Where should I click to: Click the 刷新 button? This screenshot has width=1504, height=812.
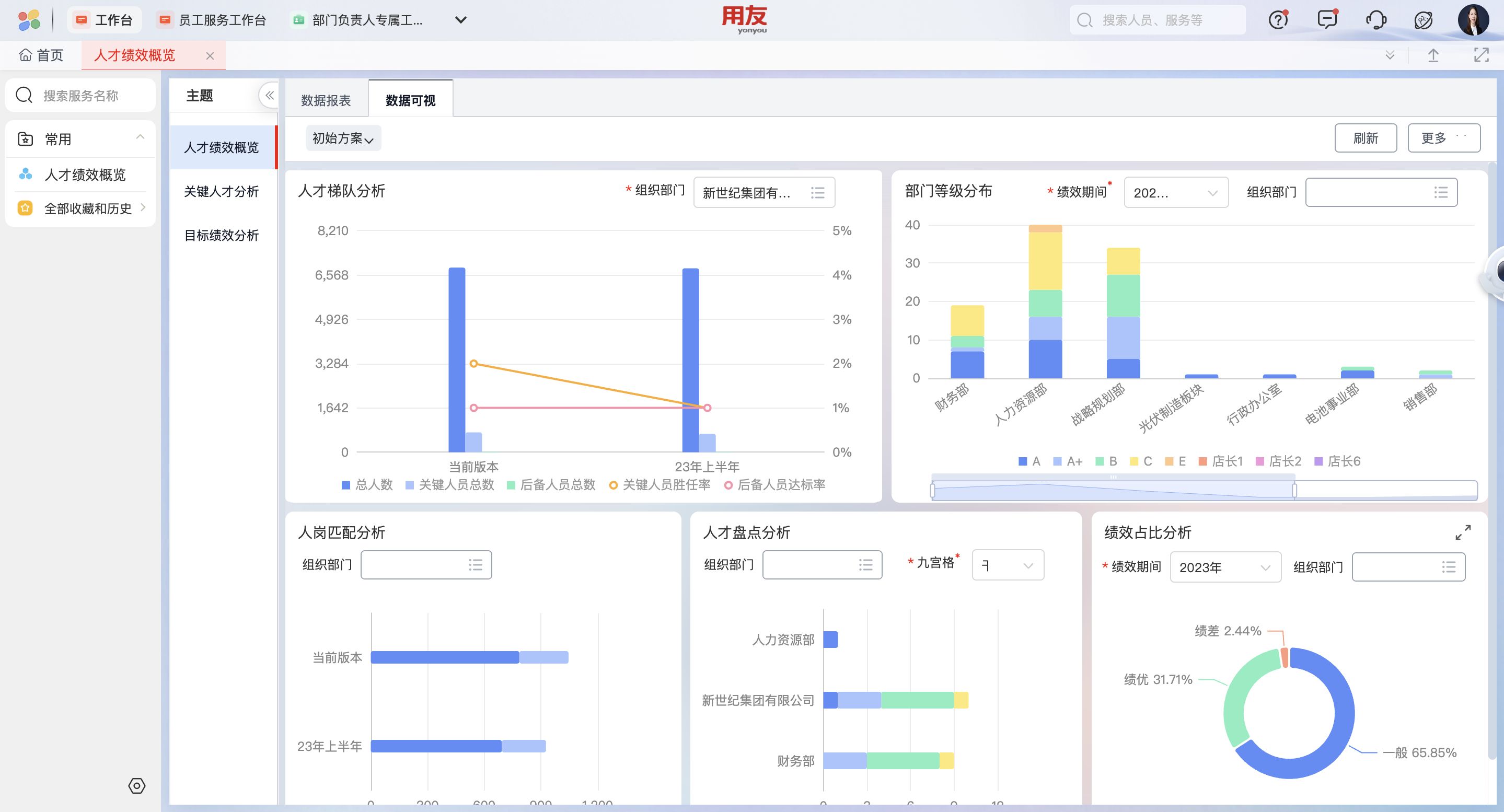click(1366, 138)
